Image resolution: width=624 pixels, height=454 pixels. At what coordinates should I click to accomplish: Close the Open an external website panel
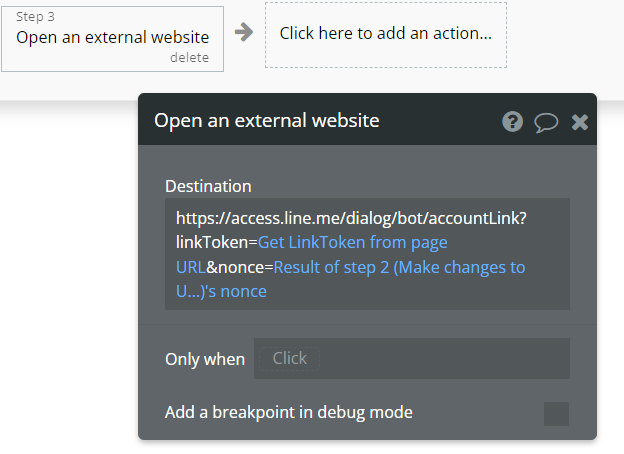[x=580, y=122]
